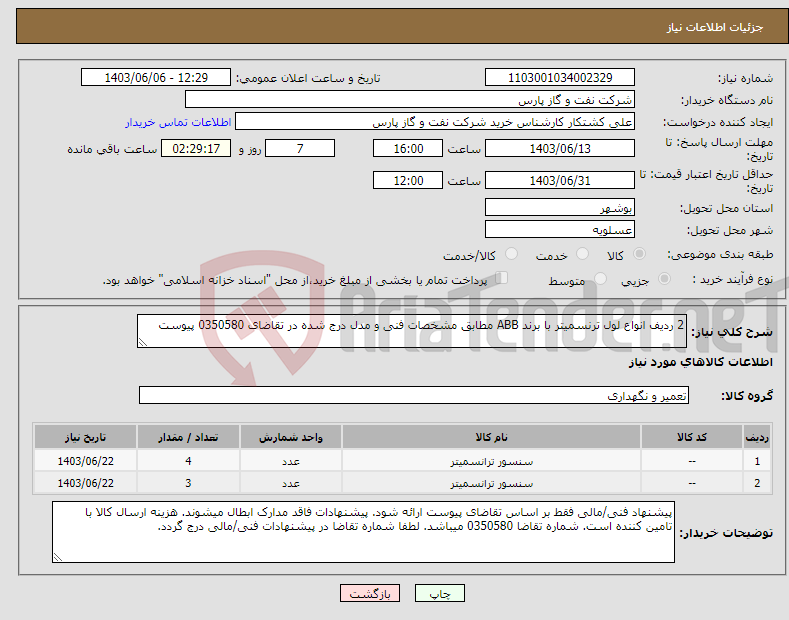Click the چاپ print button
789x620 pixels.
point(439,594)
